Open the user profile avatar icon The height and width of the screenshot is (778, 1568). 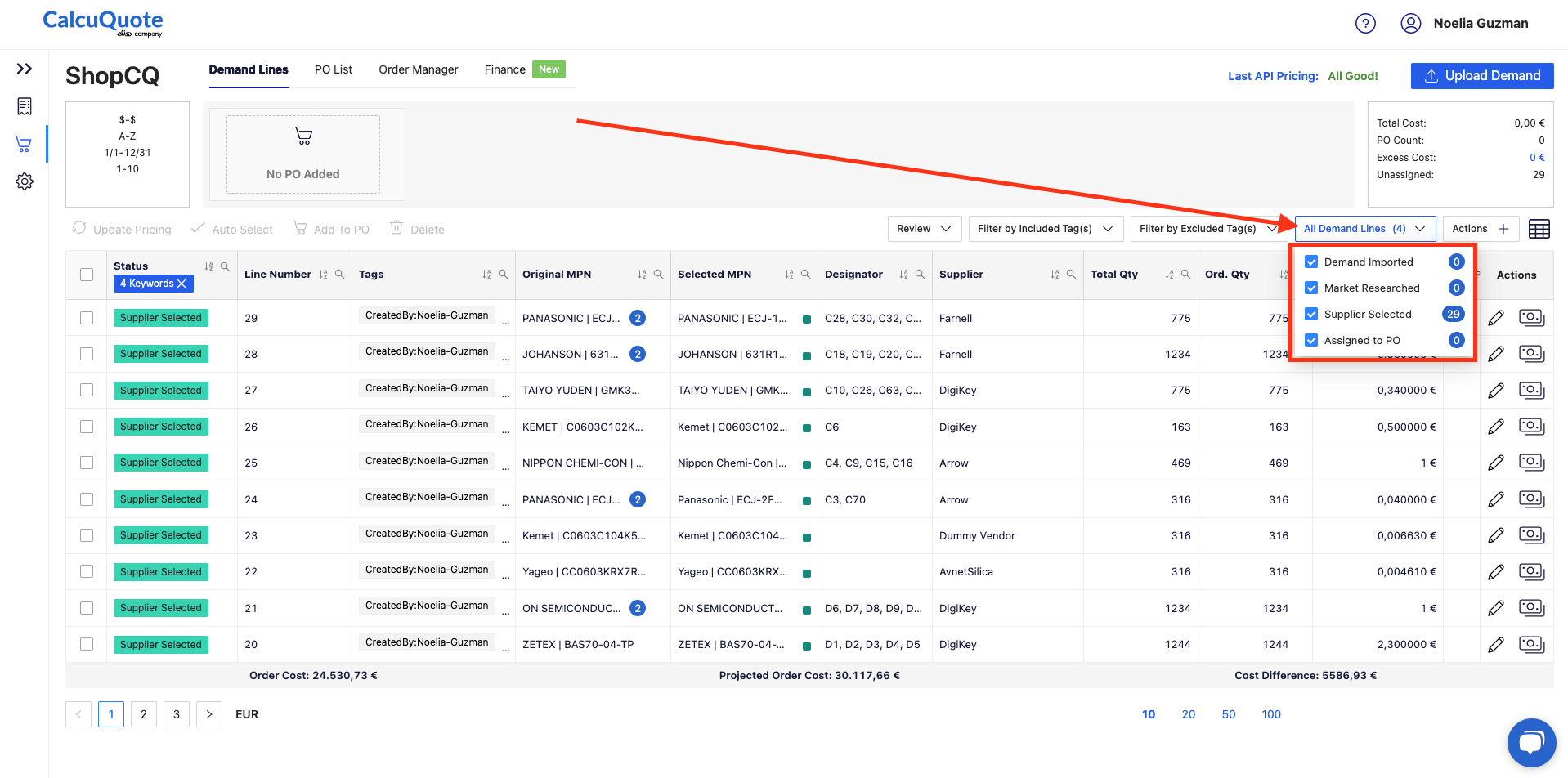pos(1410,24)
